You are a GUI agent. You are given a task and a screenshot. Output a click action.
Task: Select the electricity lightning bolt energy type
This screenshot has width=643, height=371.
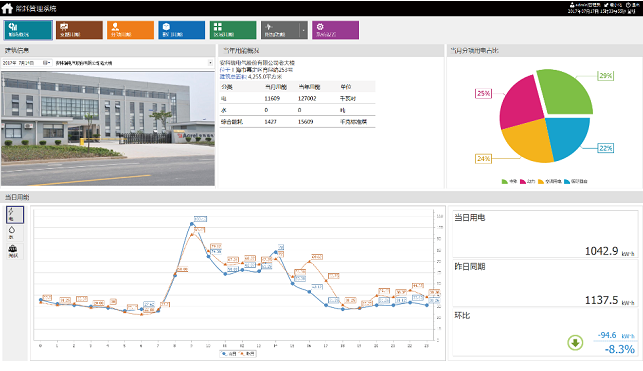pyautogui.click(x=15, y=215)
